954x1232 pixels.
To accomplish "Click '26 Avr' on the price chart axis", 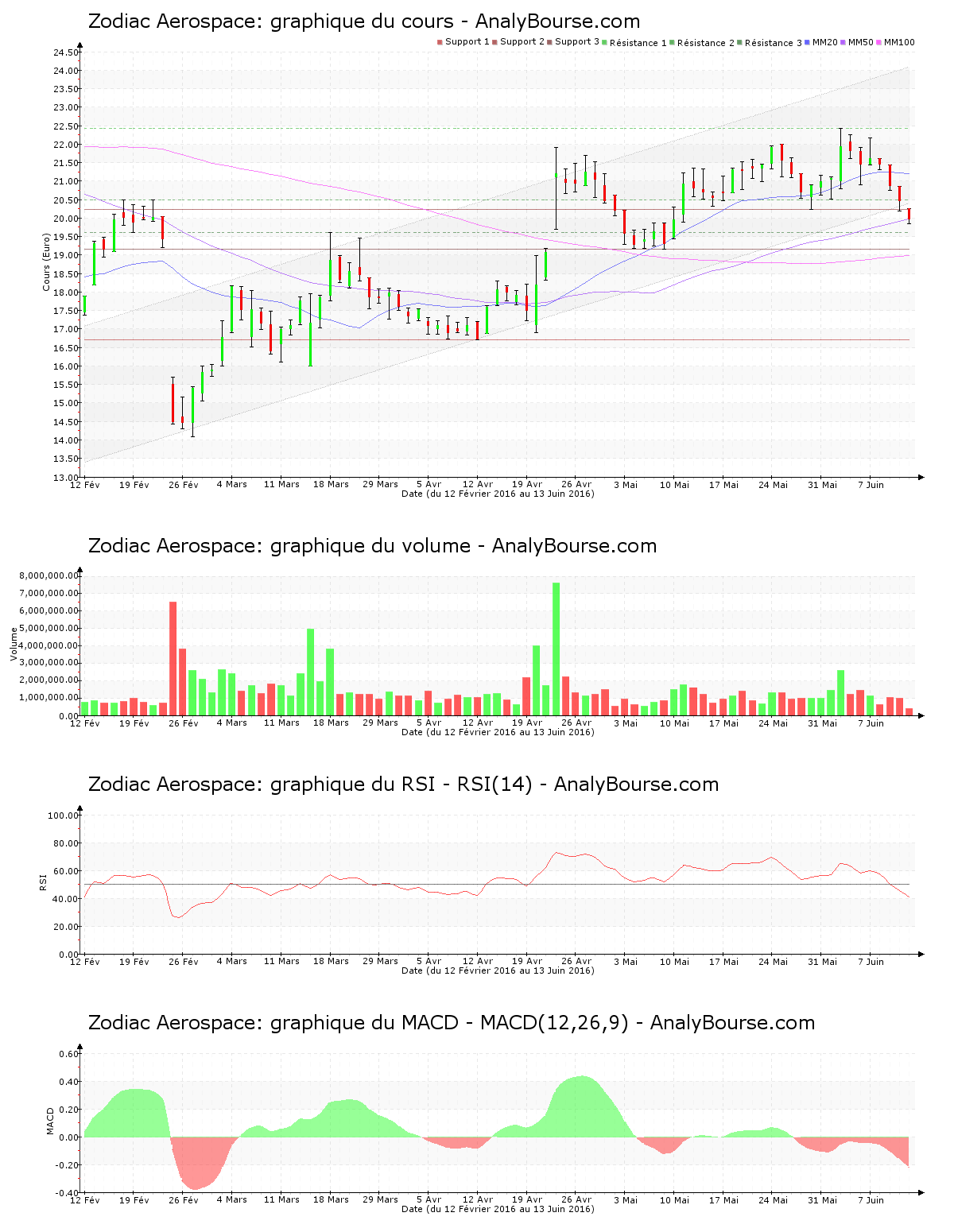I will [x=576, y=484].
